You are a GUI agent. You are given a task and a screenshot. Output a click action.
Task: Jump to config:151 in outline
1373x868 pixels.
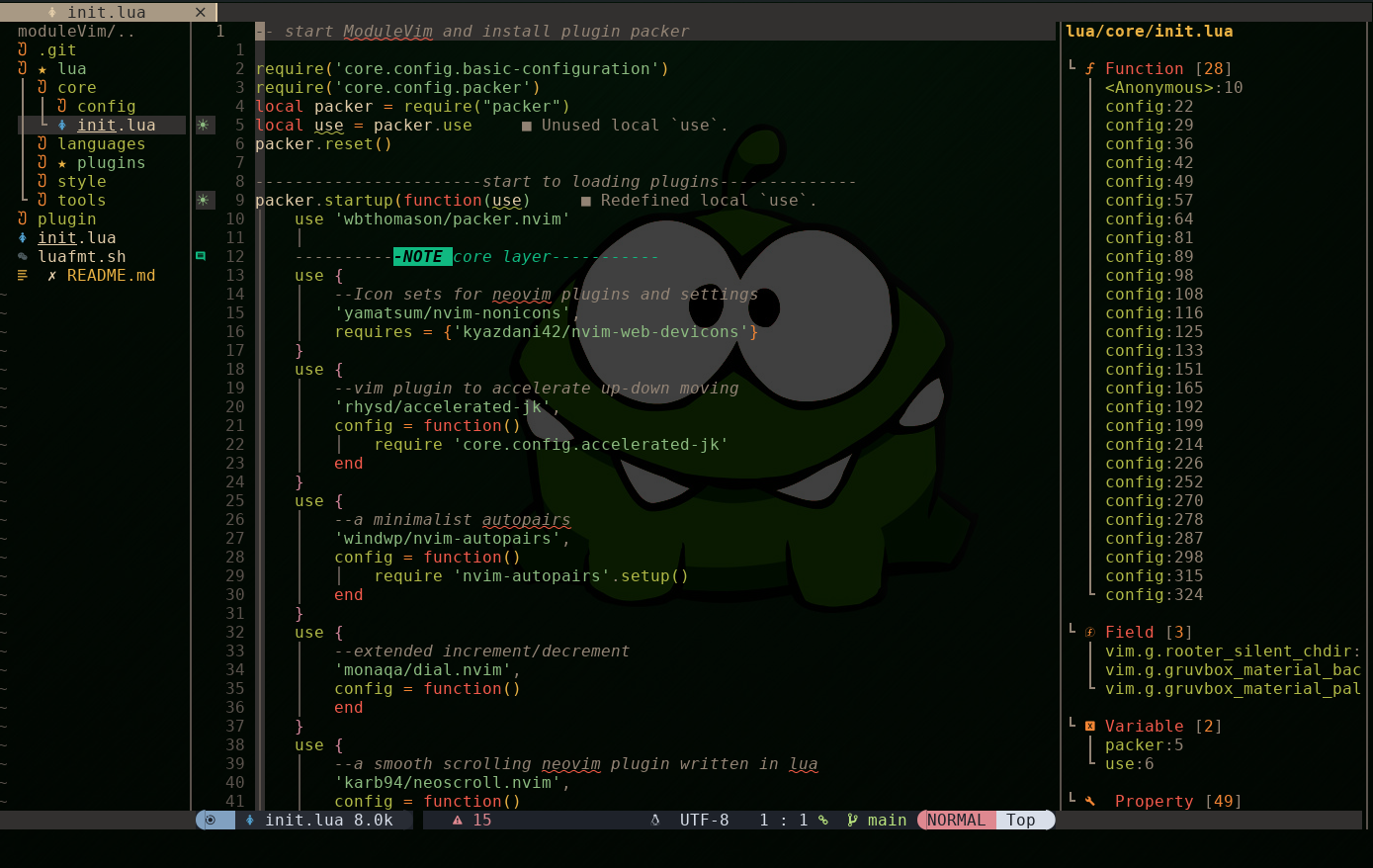[1155, 370]
